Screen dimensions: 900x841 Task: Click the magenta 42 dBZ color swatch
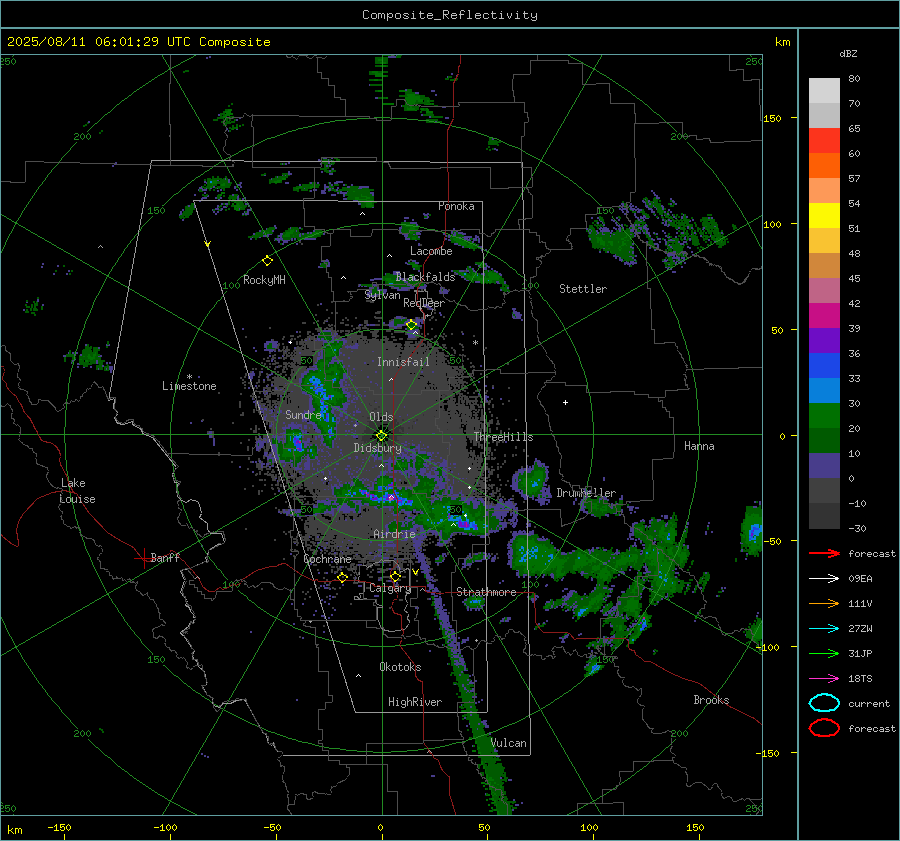pos(824,315)
